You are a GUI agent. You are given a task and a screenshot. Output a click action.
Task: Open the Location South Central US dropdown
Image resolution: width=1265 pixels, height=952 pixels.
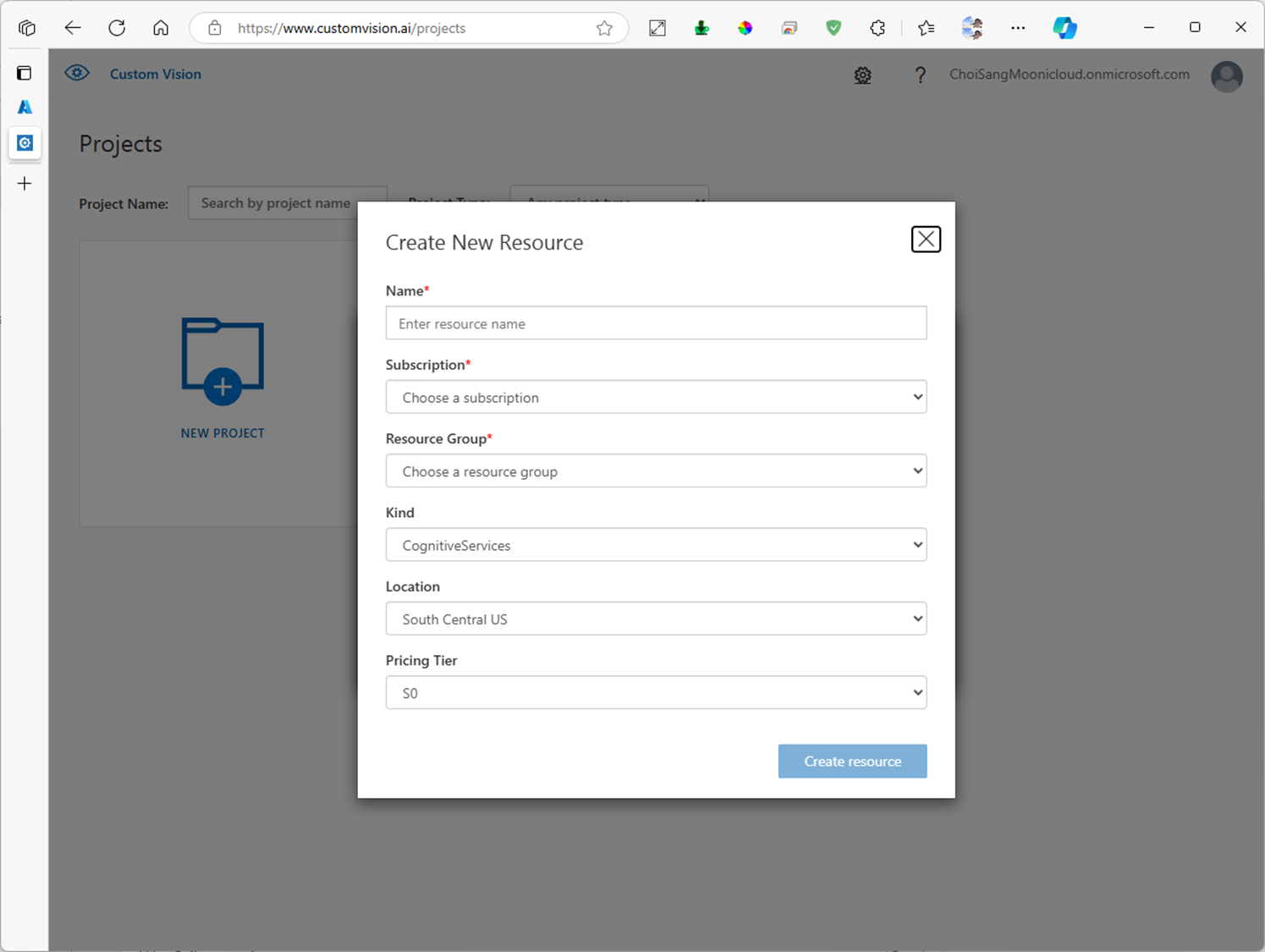656,619
